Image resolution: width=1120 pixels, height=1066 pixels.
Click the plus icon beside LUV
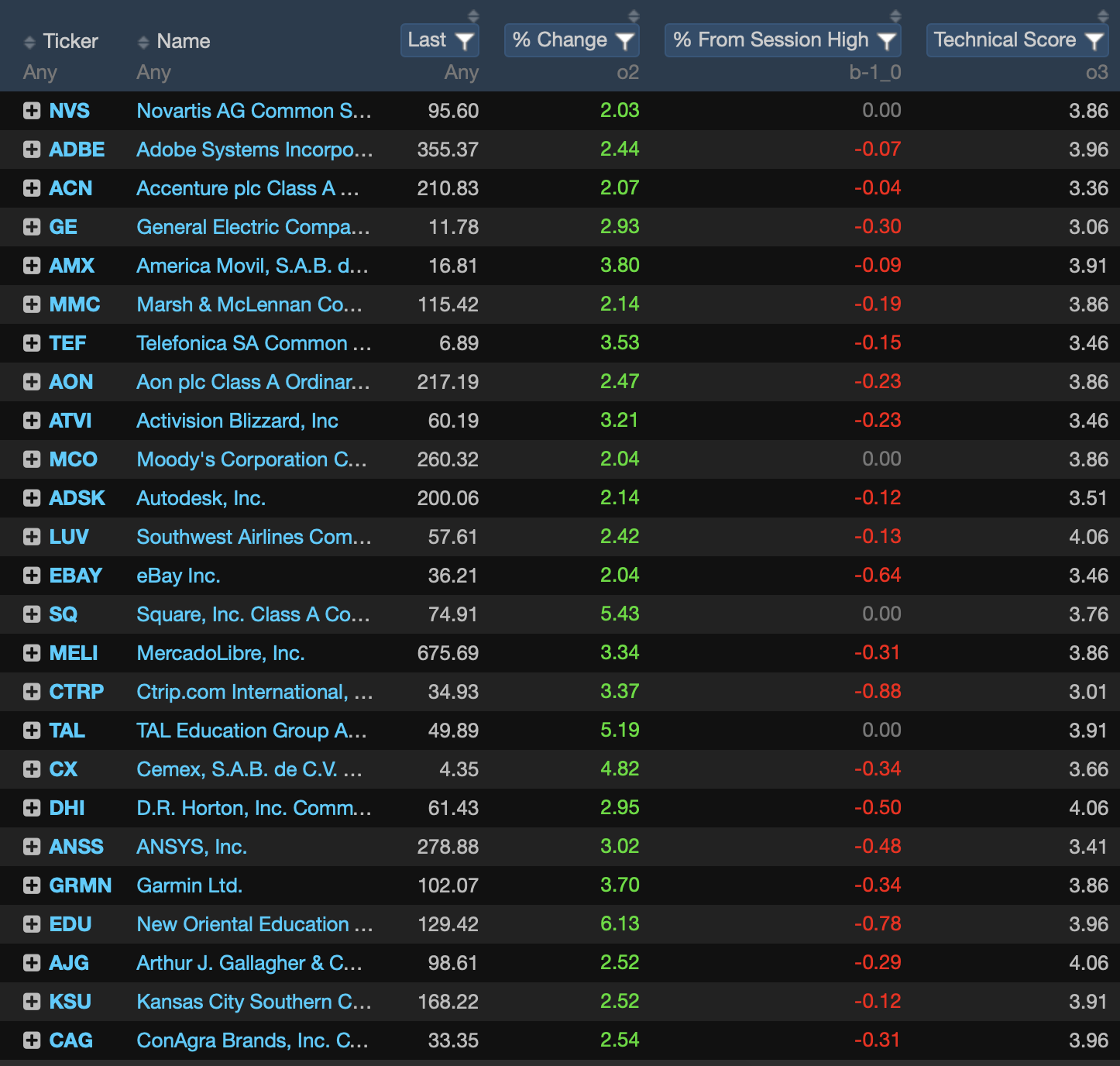click(32, 537)
